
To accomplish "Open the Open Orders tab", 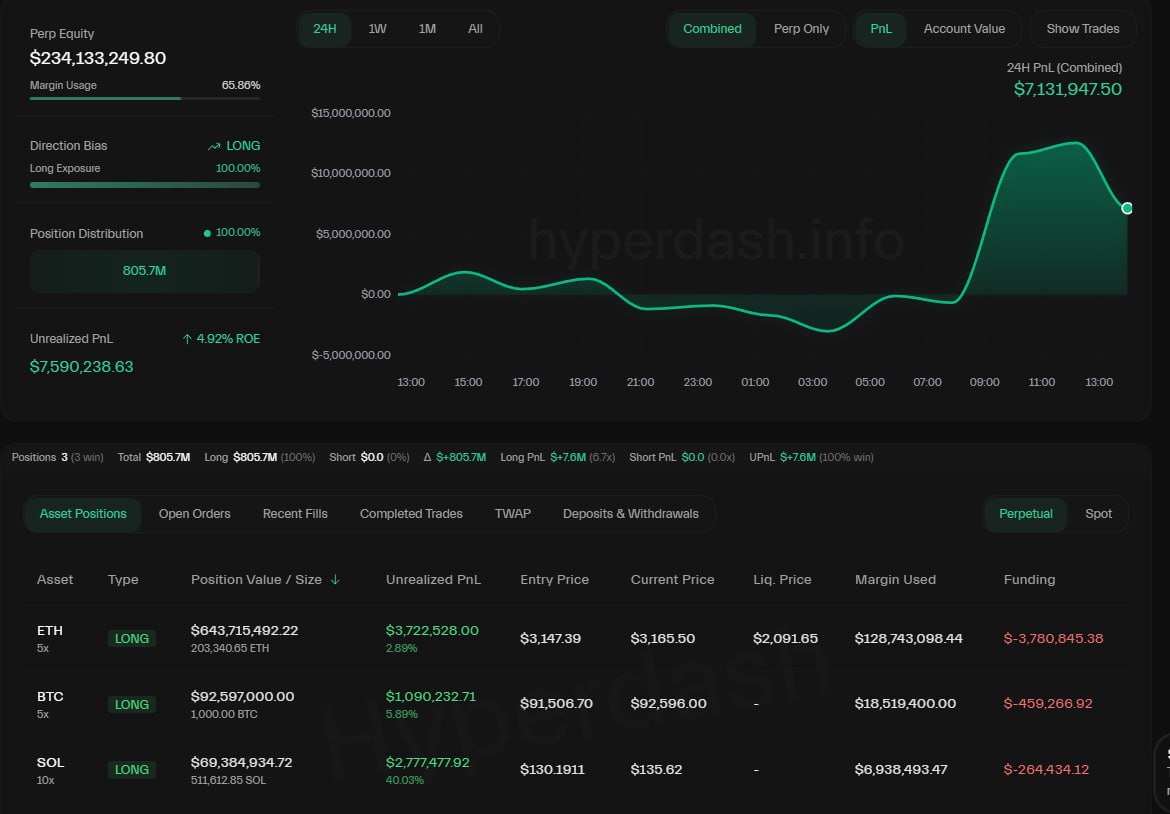I will click(x=194, y=514).
